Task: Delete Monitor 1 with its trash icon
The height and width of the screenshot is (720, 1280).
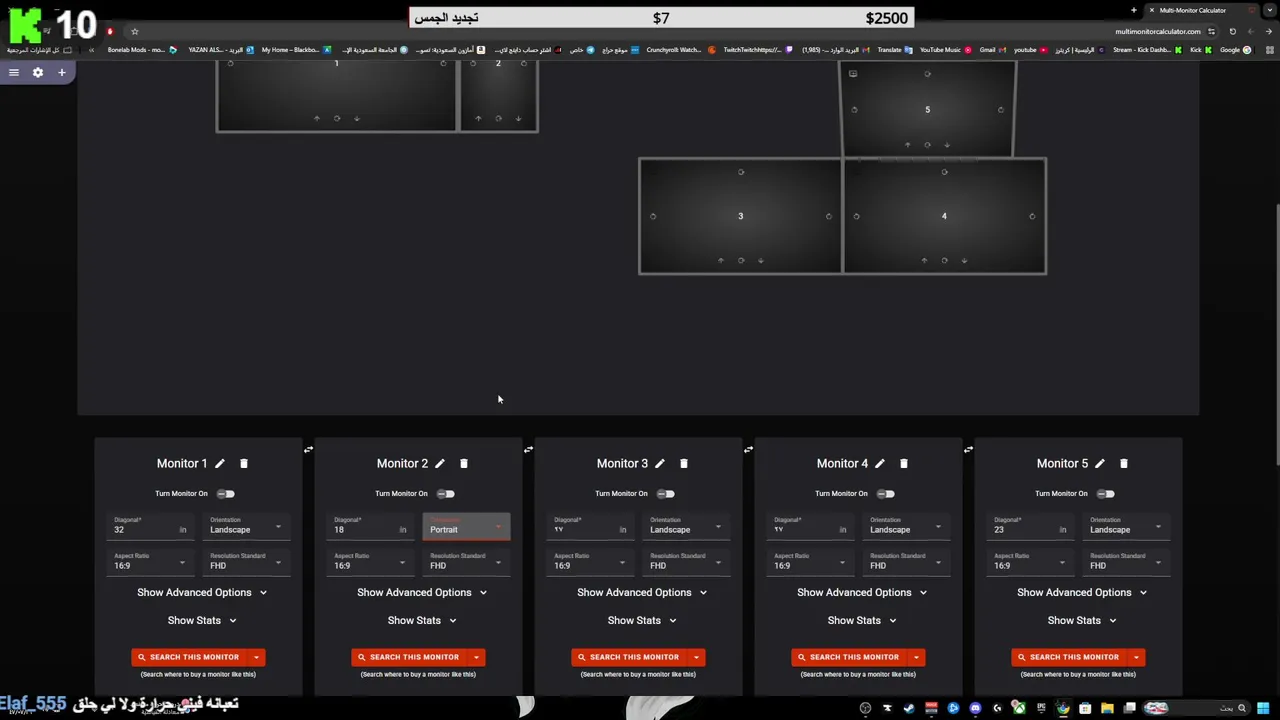Action: [244, 463]
